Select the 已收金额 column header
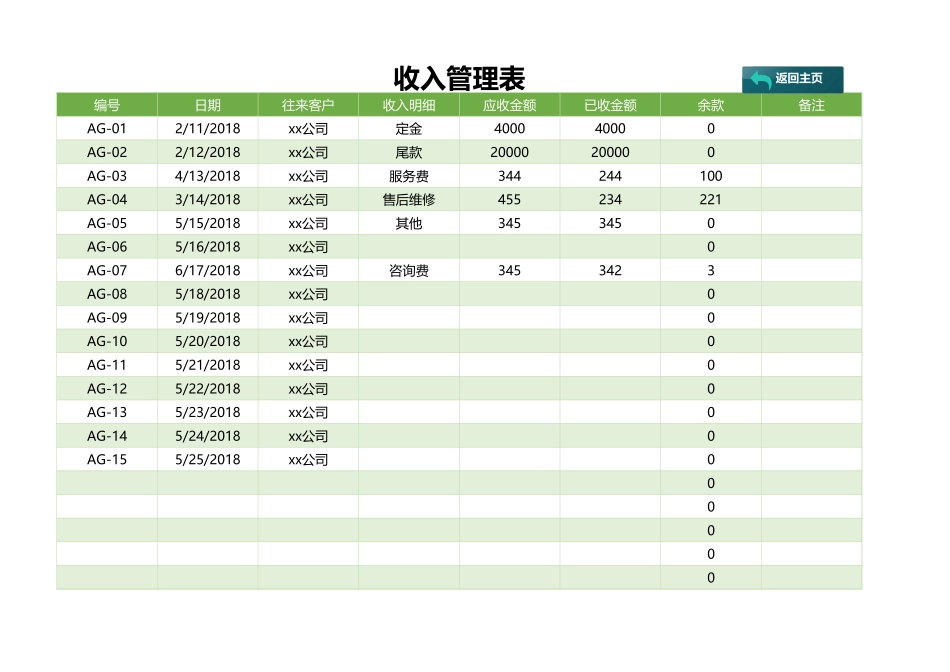The height and width of the screenshot is (672, 950). pyautogui.click(x=610, y=105)
